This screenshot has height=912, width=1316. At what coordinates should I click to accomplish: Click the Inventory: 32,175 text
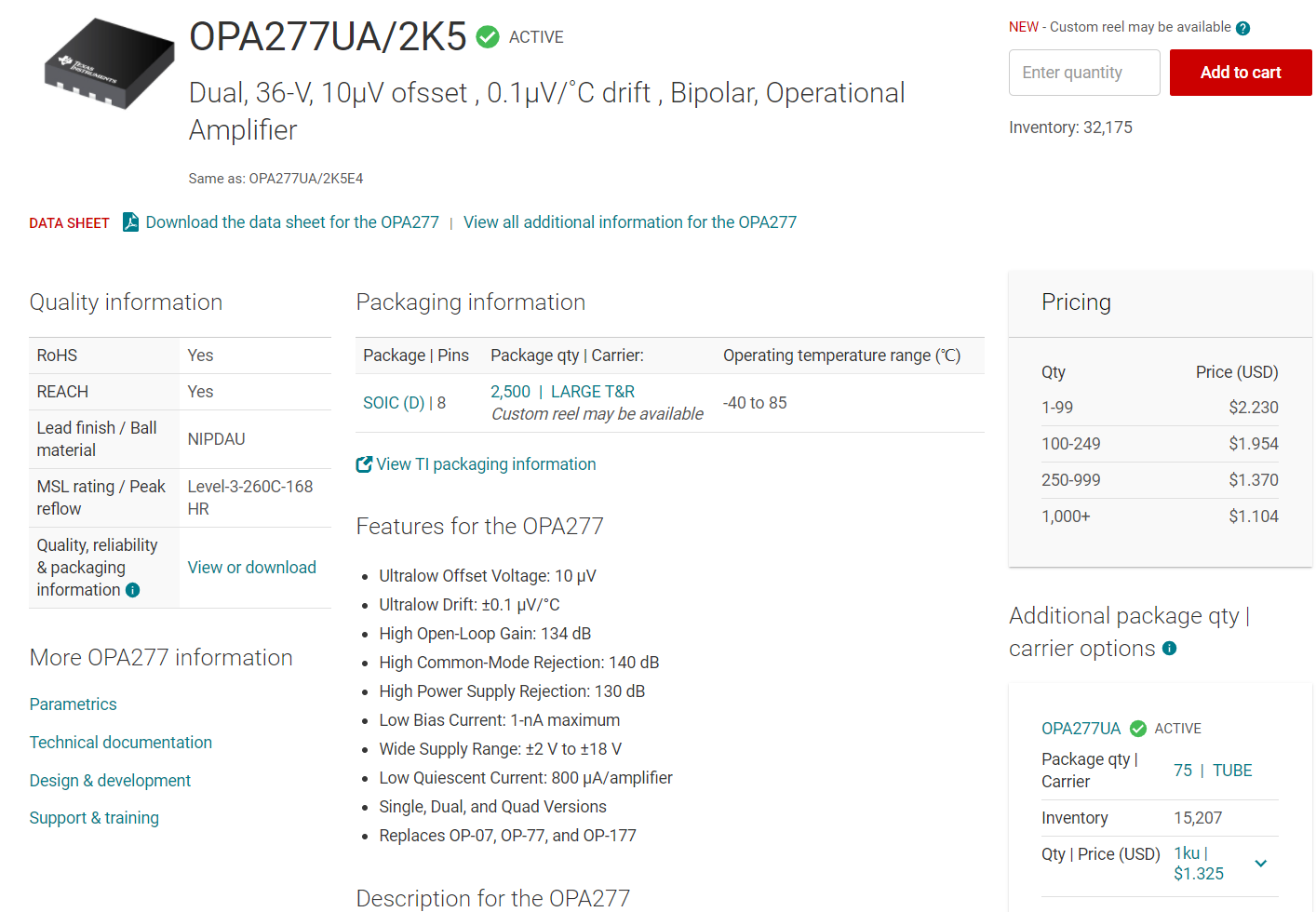coord(1070,127)
